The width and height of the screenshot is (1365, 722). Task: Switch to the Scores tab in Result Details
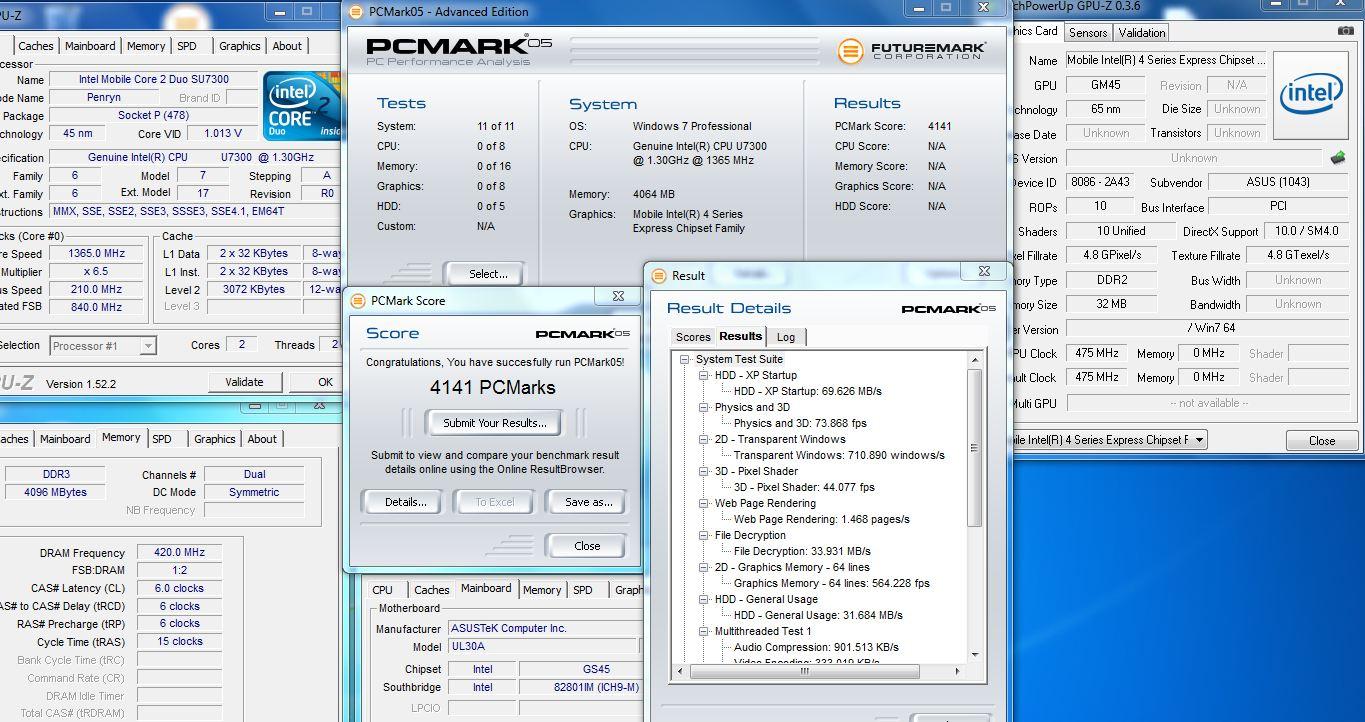692,337
